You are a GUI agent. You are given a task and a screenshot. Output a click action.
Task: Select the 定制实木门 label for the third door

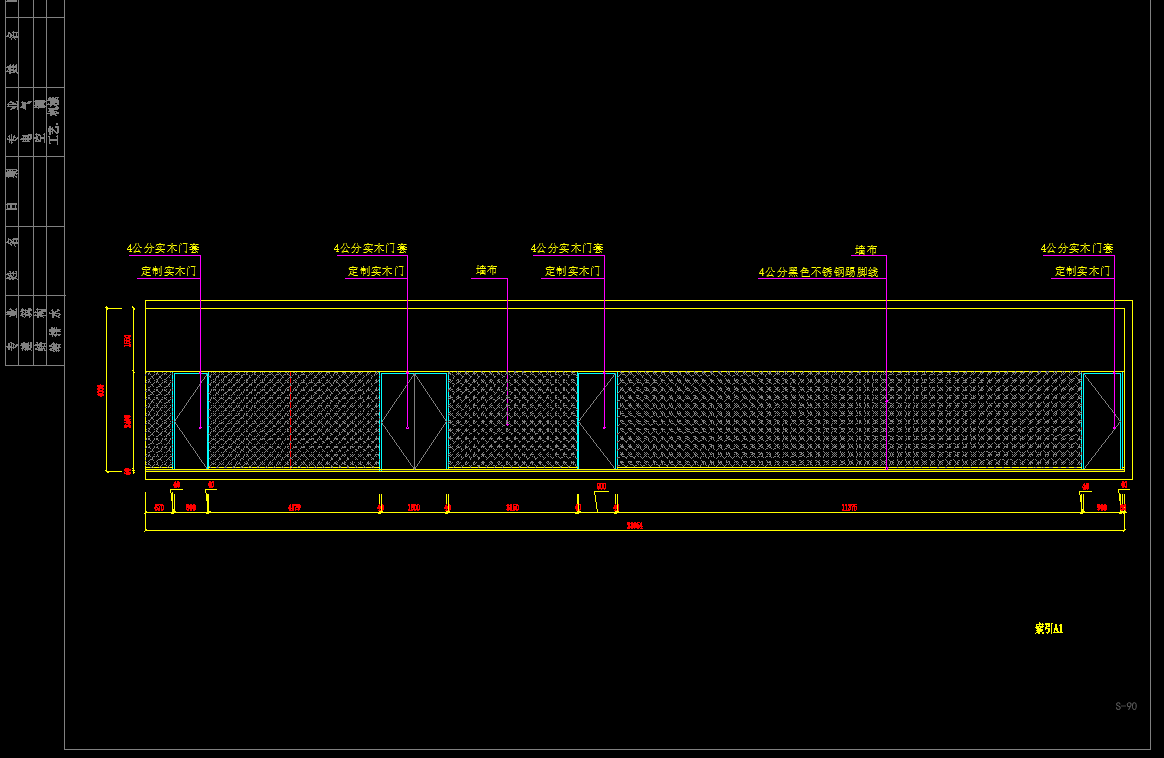[x=572, y=271]
